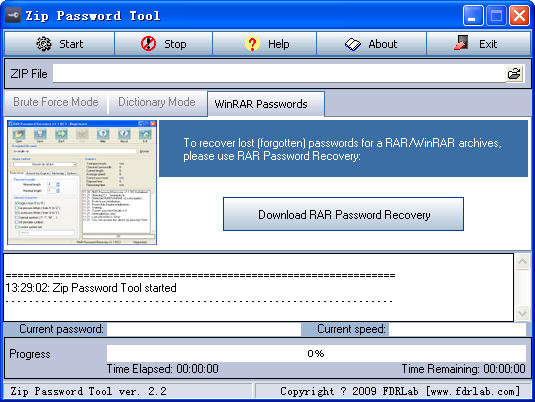Maximize the Zip Password Tool window
The height and width of the screenshot is (402, 535).
coord(496,16)
